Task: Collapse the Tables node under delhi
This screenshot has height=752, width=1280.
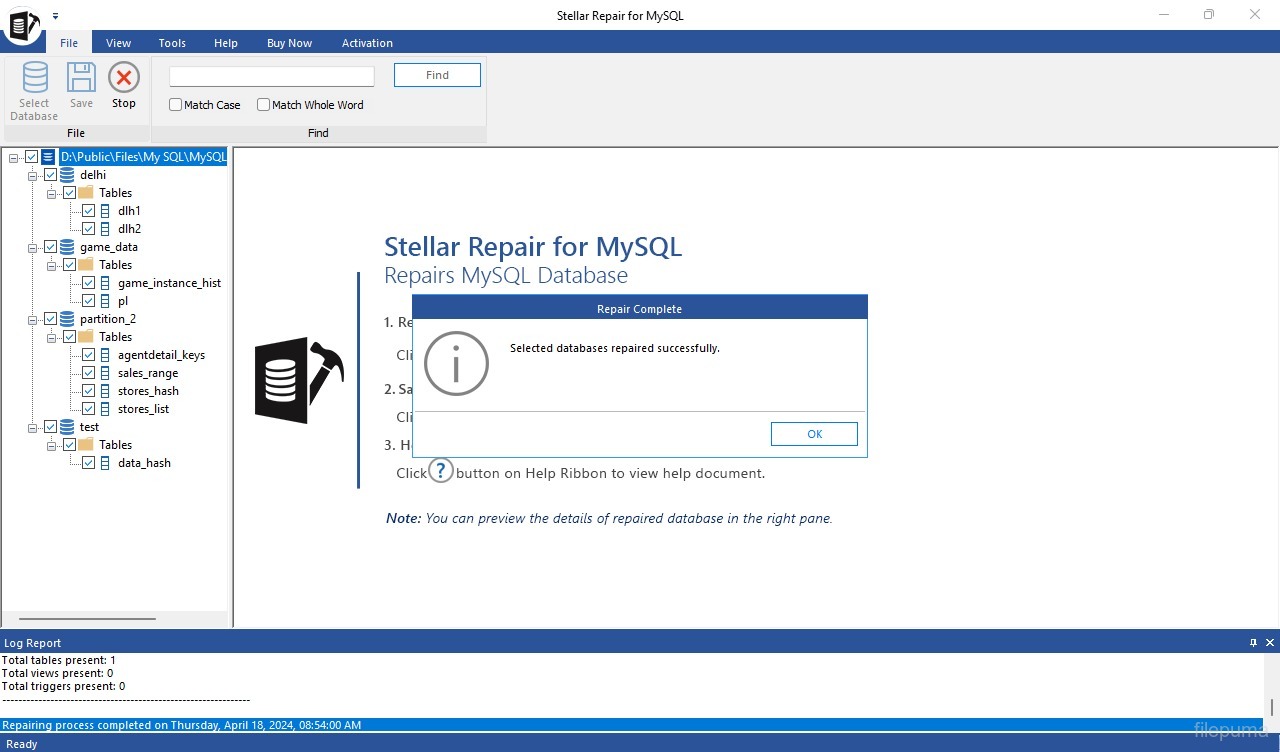Action: click(52, 193)
